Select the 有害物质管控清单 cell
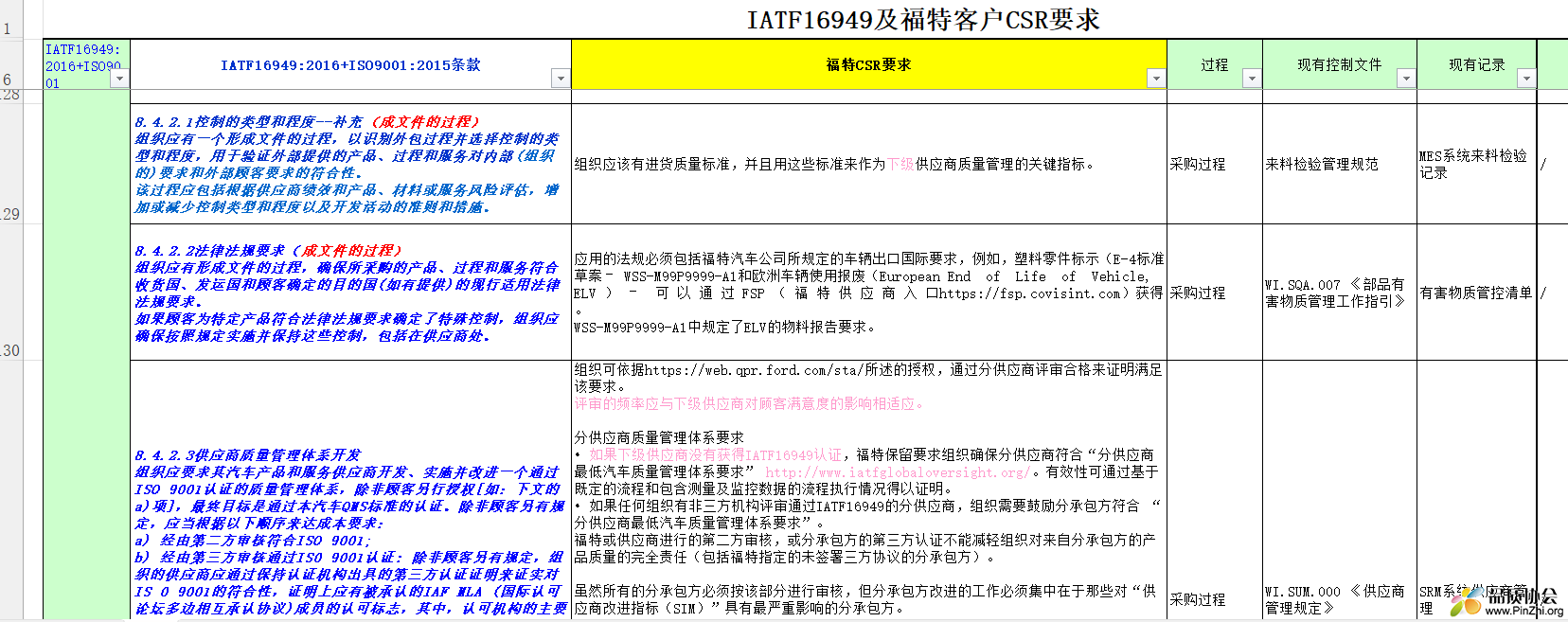 [x=1476, y=293]
